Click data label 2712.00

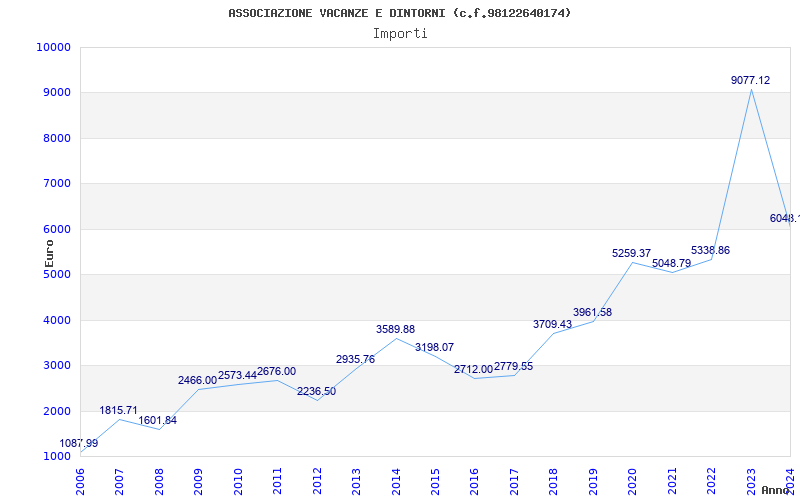[x=473, y=369]
